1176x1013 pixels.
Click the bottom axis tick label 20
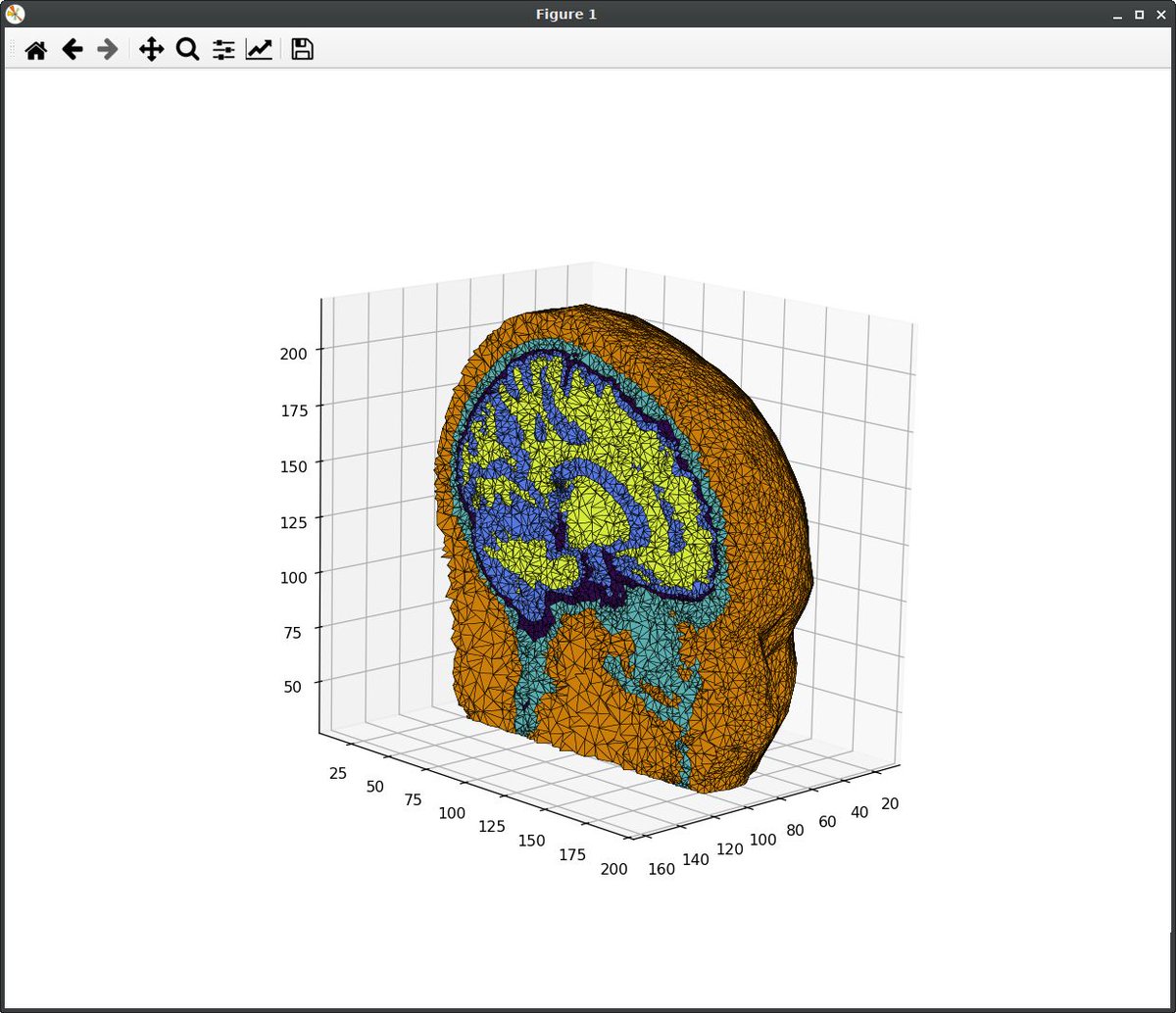(x=892, y=803)
